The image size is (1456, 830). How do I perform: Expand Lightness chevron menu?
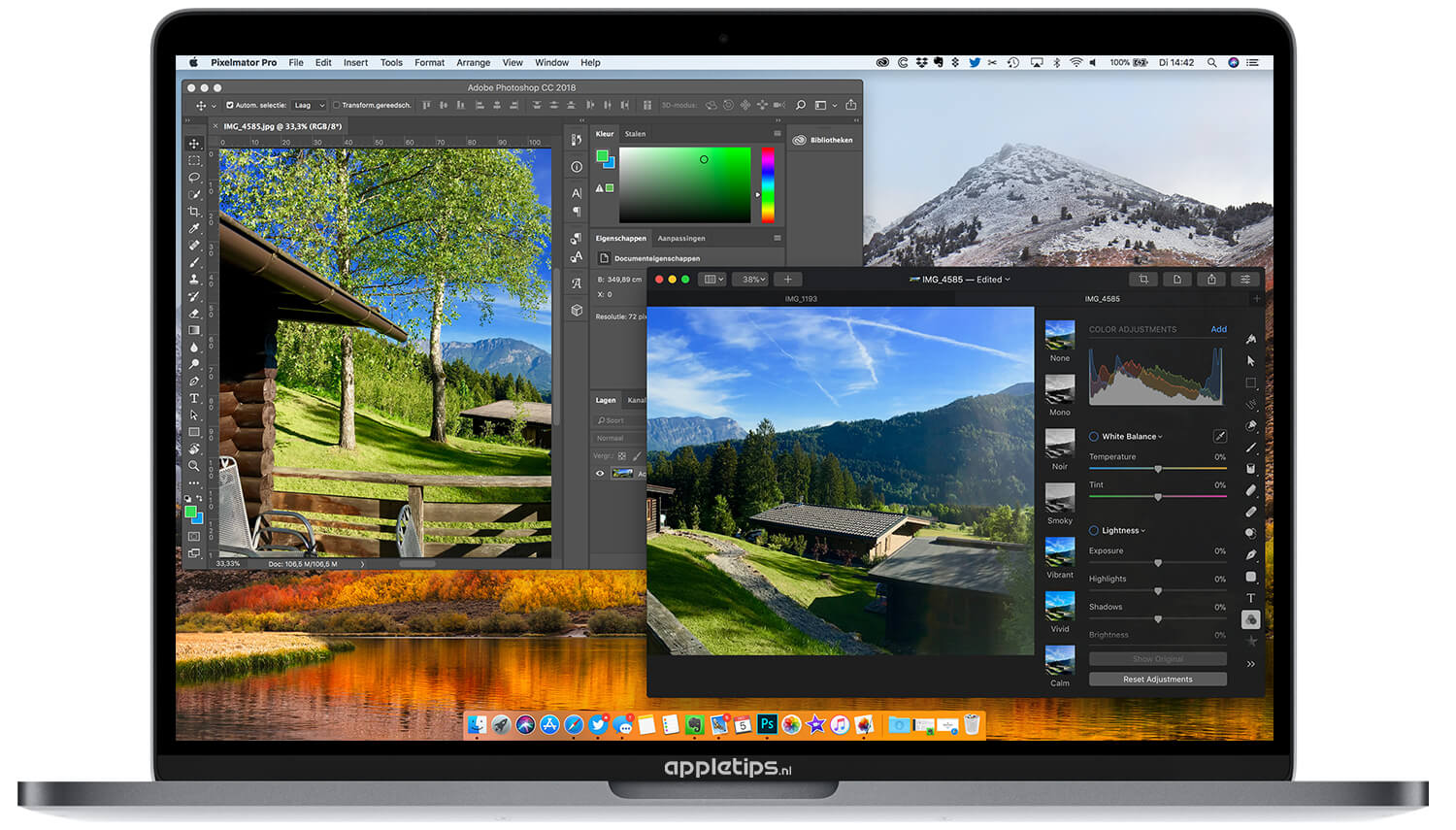[x=1143, y=531]
